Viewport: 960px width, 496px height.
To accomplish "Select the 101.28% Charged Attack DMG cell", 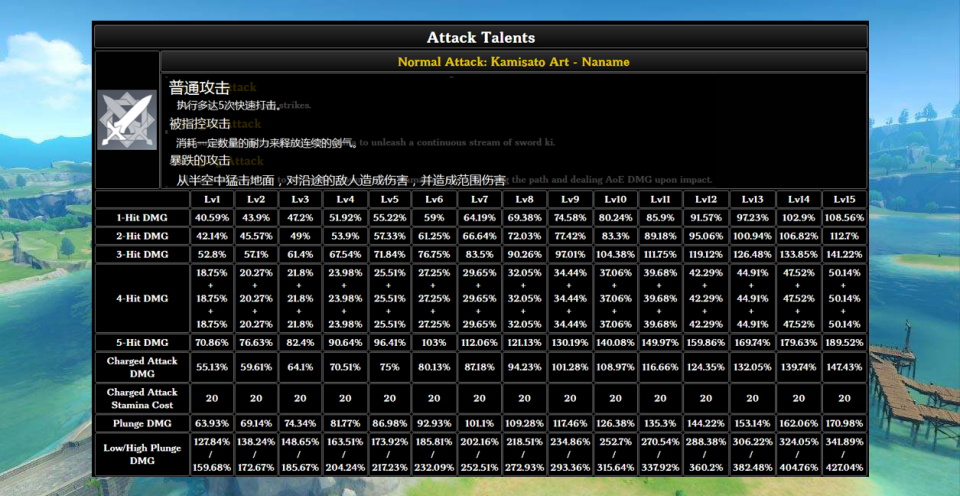I will (570, 367).
